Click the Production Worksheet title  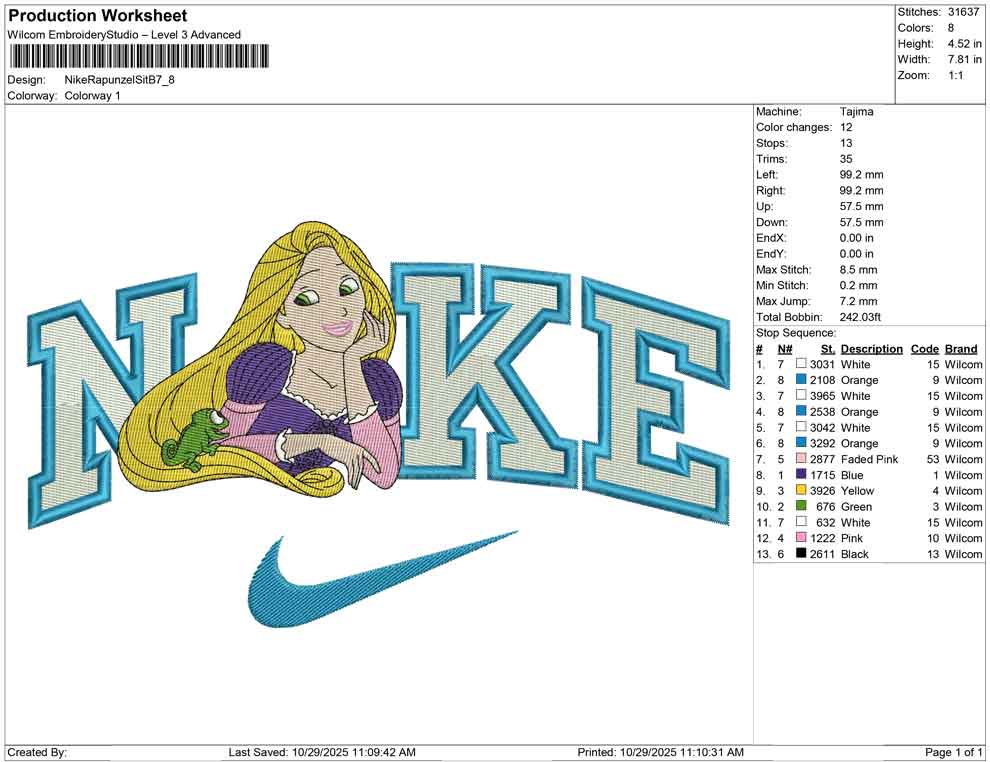pyautogui.click(x=96, y=15)
